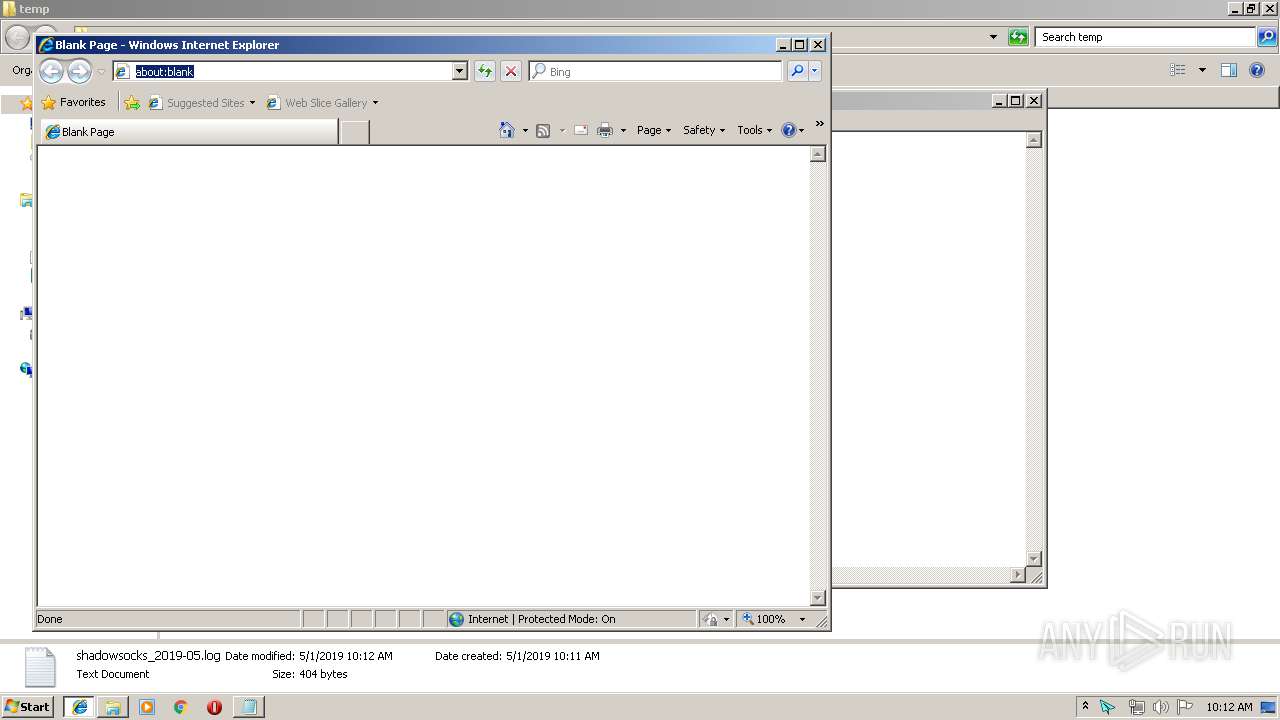Click the Home icon in command bar

click(x=507, y=130)
